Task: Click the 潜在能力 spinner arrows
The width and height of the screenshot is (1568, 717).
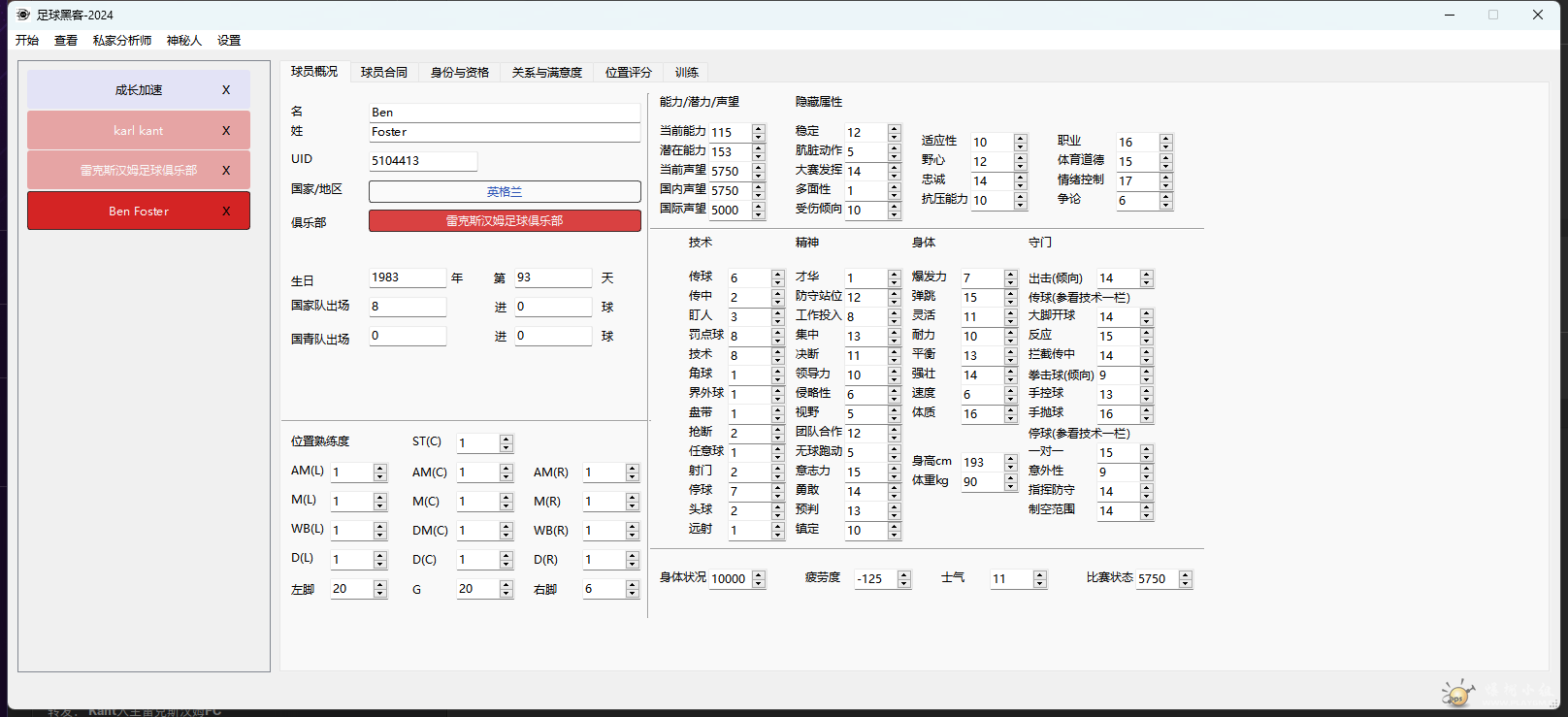Action: click(759, 151)
